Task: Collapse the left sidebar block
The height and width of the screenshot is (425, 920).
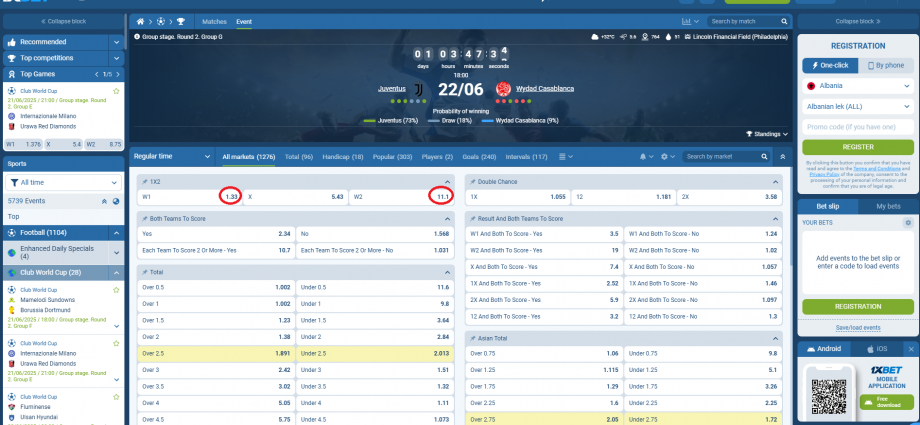Action: pos(63,21)
